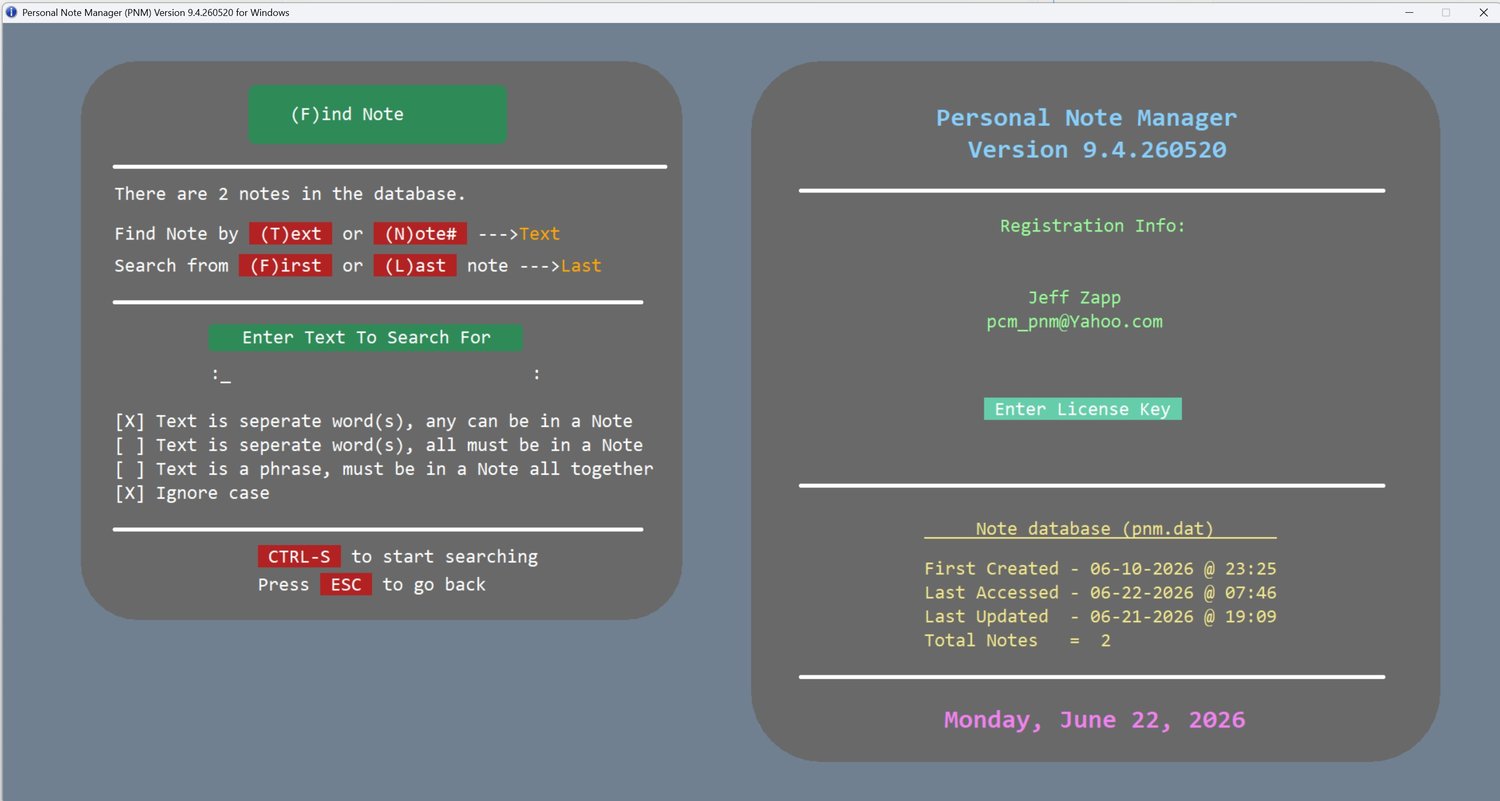
Task: Click the 'Find Note by' label
Action: point(176,234)
